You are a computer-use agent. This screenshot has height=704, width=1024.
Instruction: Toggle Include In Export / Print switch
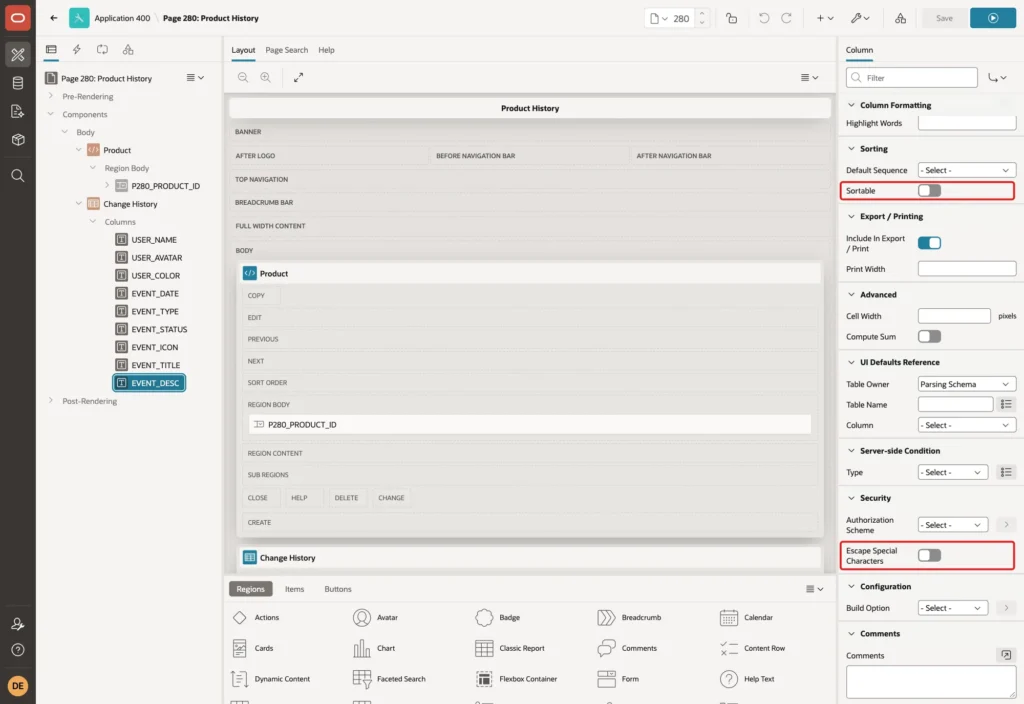pyautogui.click(x=929, y=243)
